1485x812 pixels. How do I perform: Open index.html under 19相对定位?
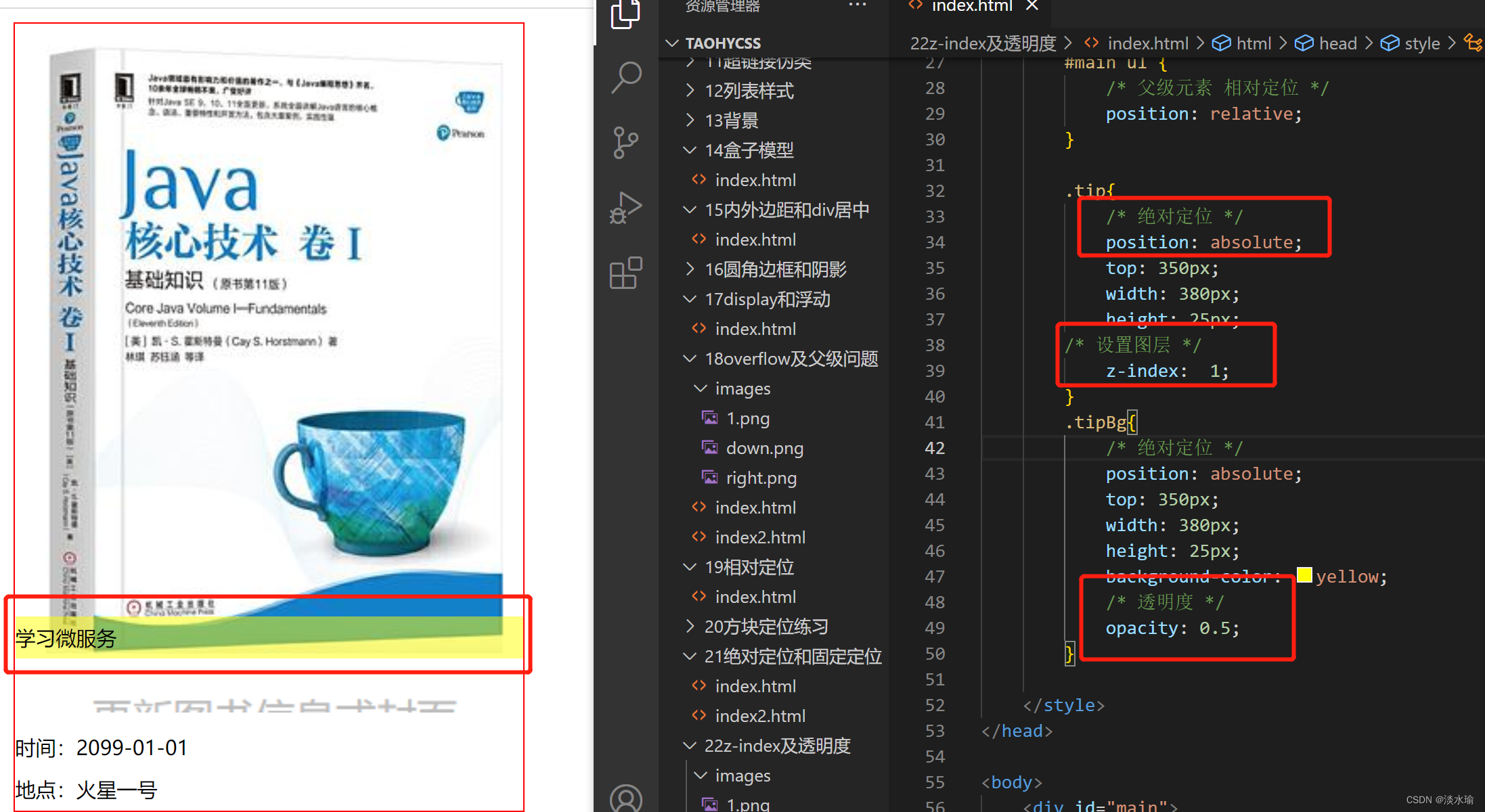pos(755,597)
